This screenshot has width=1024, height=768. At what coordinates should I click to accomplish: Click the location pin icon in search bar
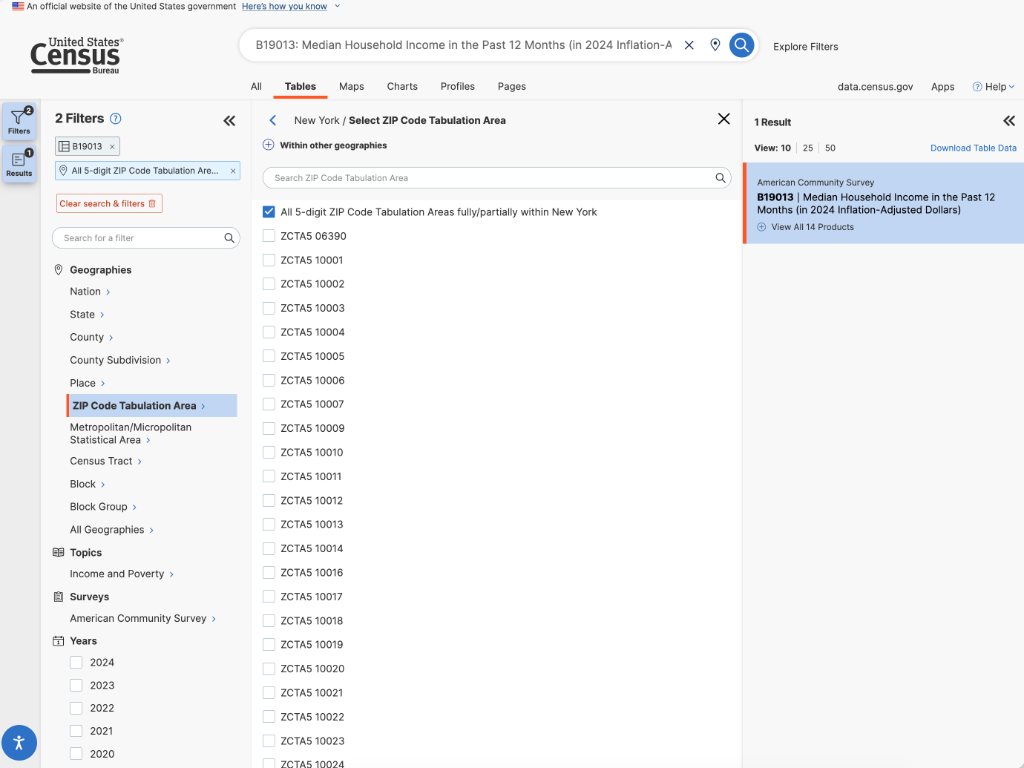pyautogui.click(x=715, y=45)
